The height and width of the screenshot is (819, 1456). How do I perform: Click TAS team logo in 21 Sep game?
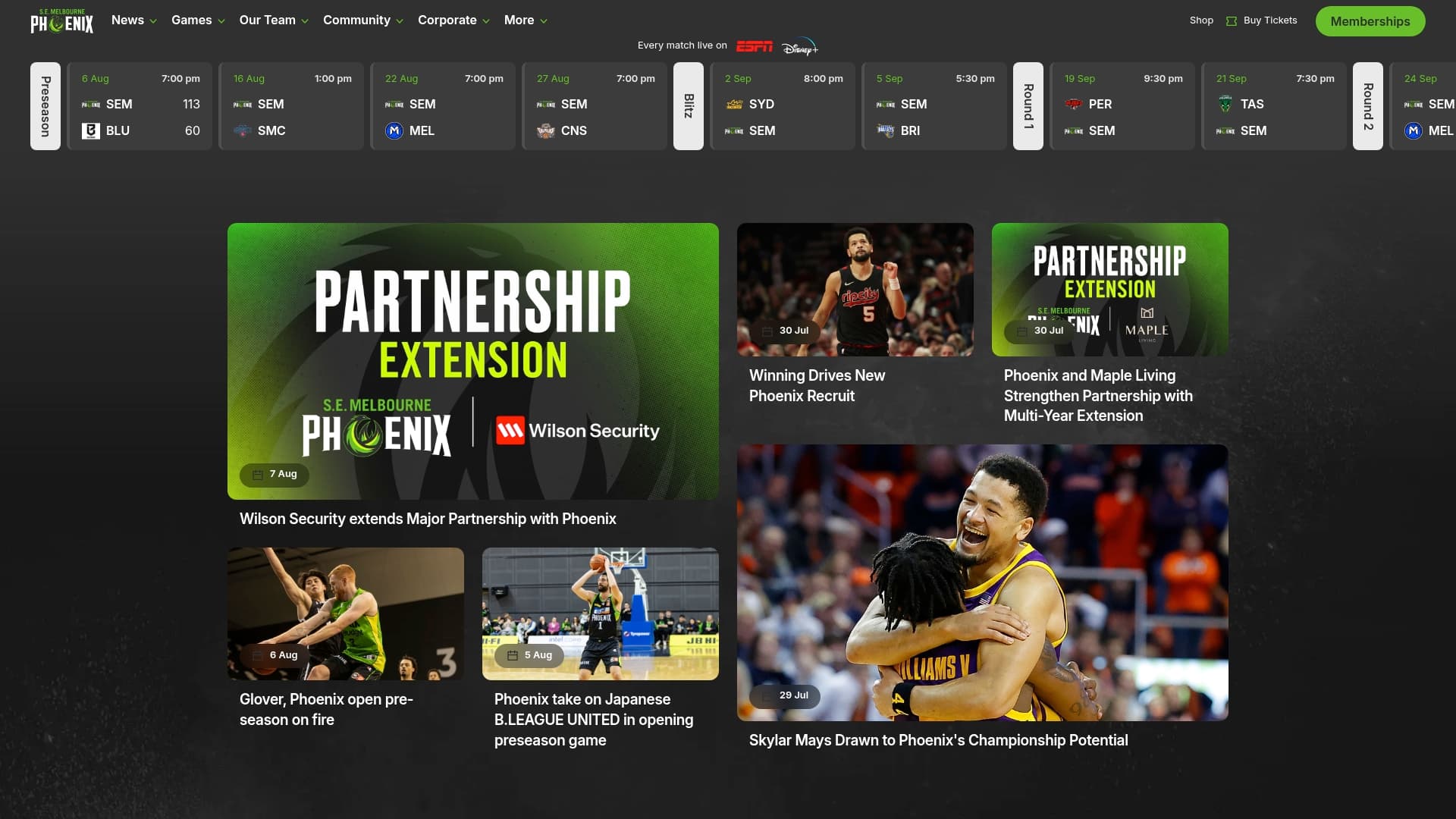pos(1225,105)
